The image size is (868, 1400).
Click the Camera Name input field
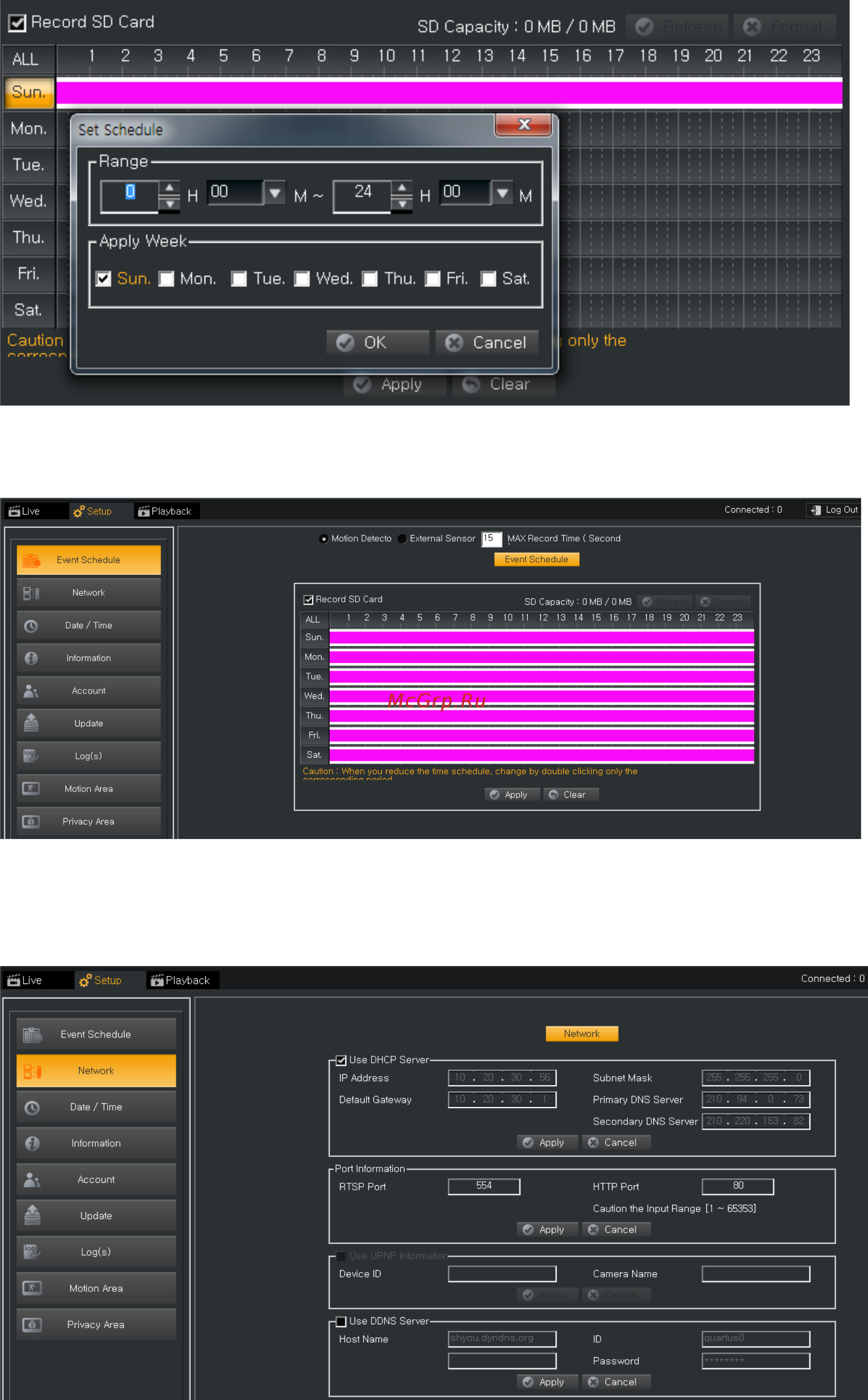755,1273
